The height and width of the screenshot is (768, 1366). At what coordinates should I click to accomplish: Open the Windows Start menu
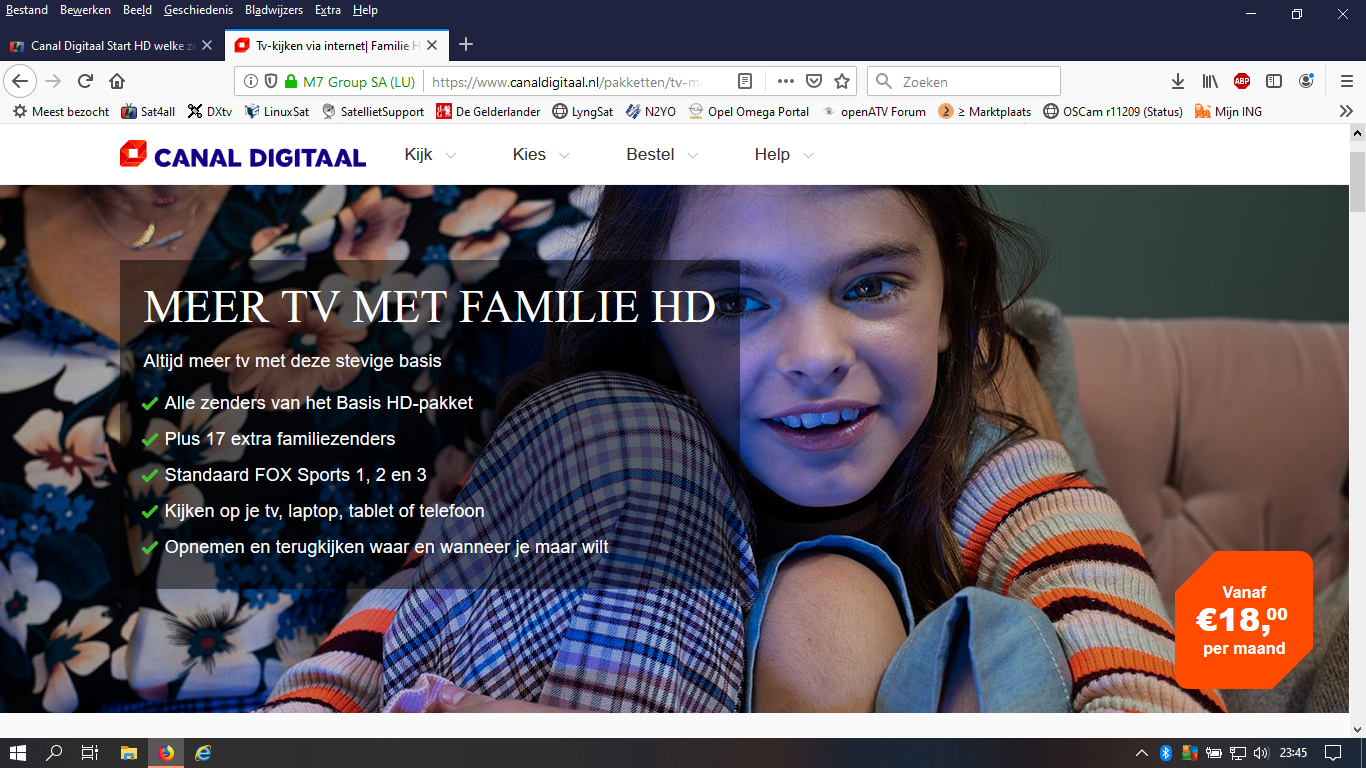(17, 752)
